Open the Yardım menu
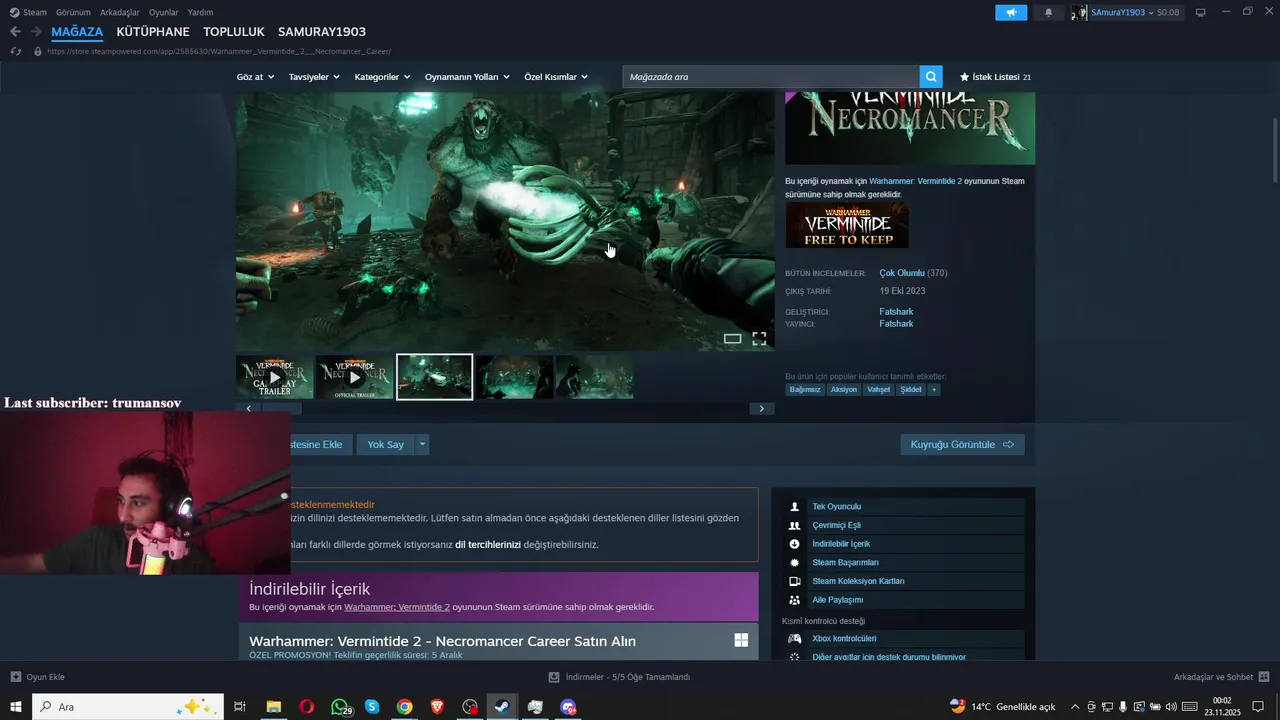1280x720 pixels. point(200,12)
